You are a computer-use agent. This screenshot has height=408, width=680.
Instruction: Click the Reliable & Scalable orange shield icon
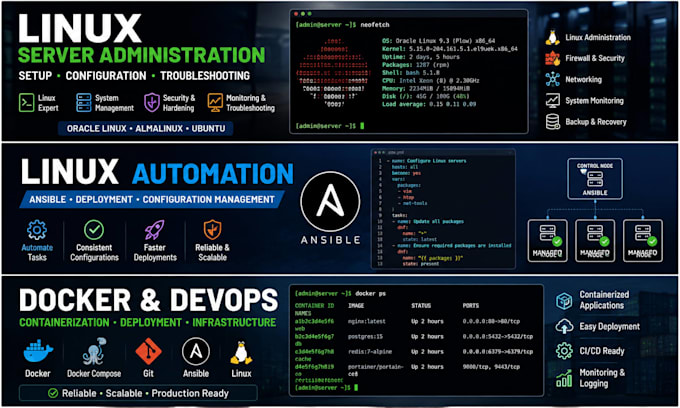tap(212, 230)
